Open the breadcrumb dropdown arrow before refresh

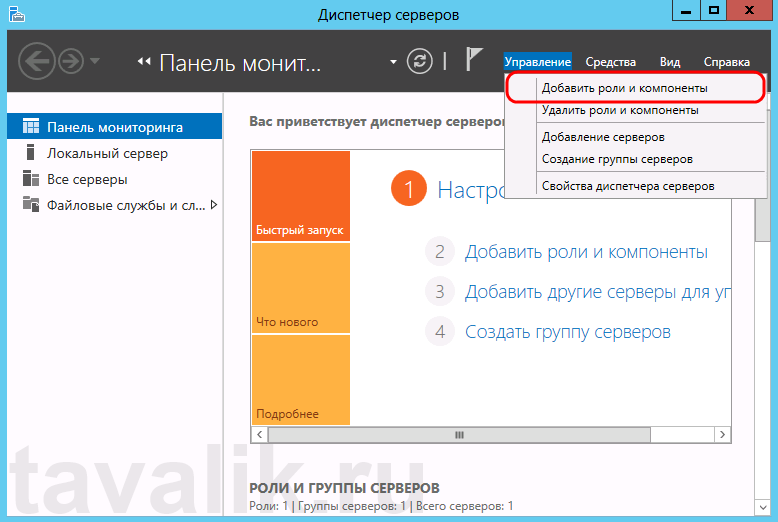tap(394, 62)
